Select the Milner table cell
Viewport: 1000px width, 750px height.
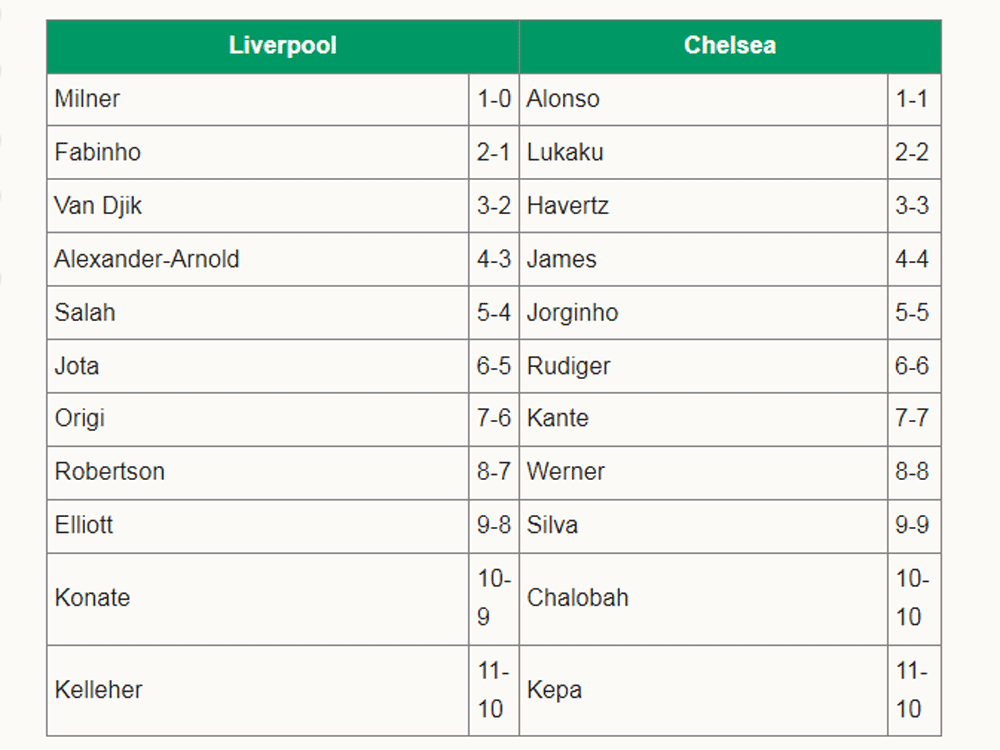tap(258, 99)
